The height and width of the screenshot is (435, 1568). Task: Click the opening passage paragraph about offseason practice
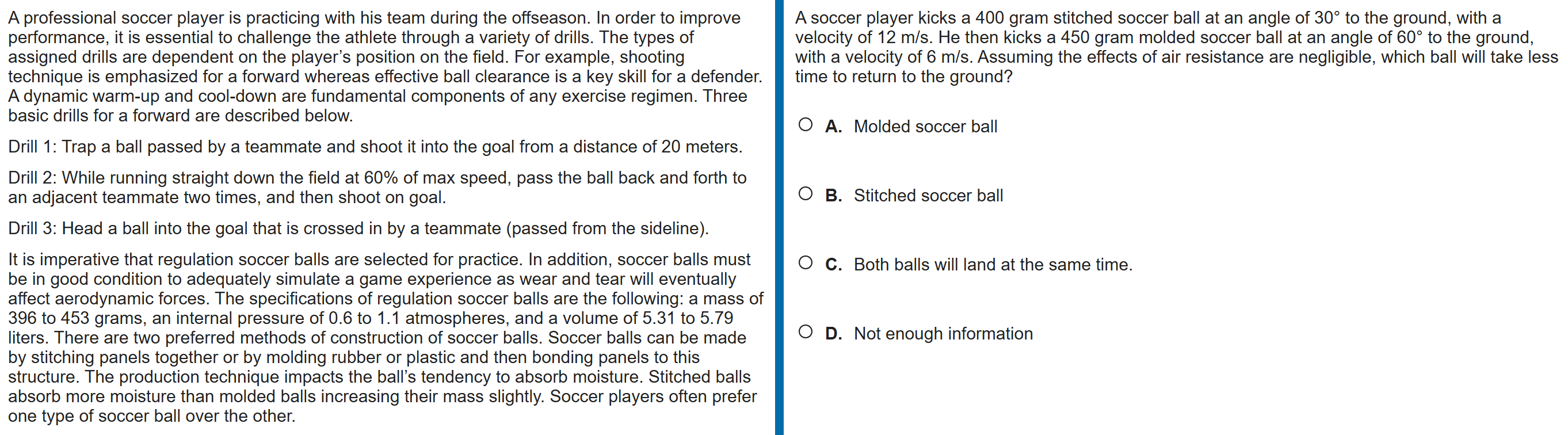(385, 67)
